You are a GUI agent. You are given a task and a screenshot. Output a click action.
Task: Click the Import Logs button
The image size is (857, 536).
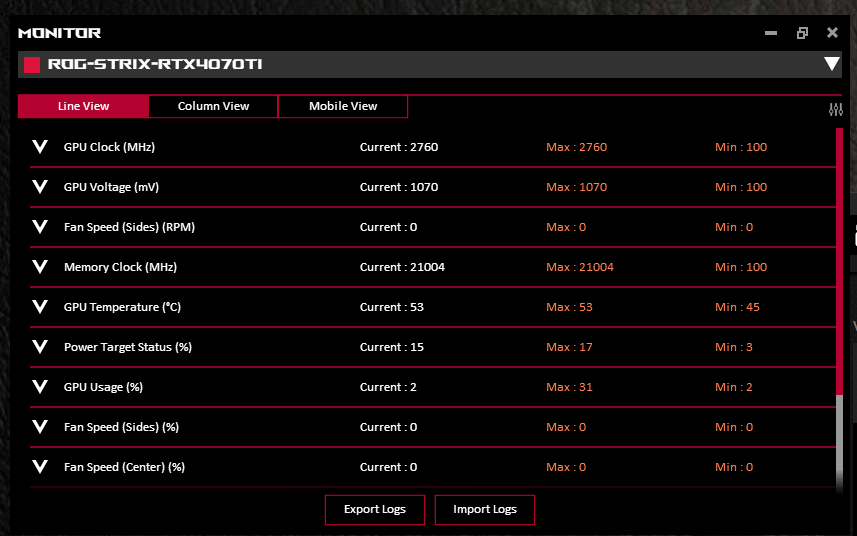485,509
